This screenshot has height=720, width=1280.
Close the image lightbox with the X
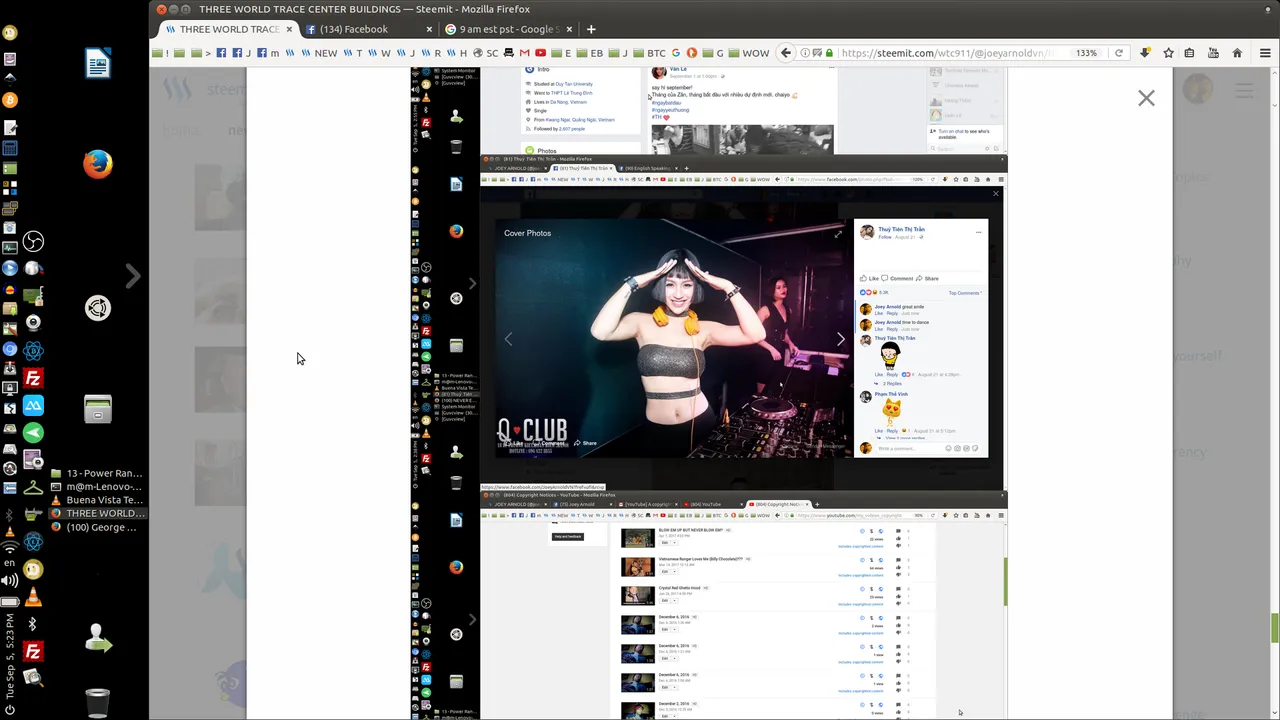(1146, 98)
